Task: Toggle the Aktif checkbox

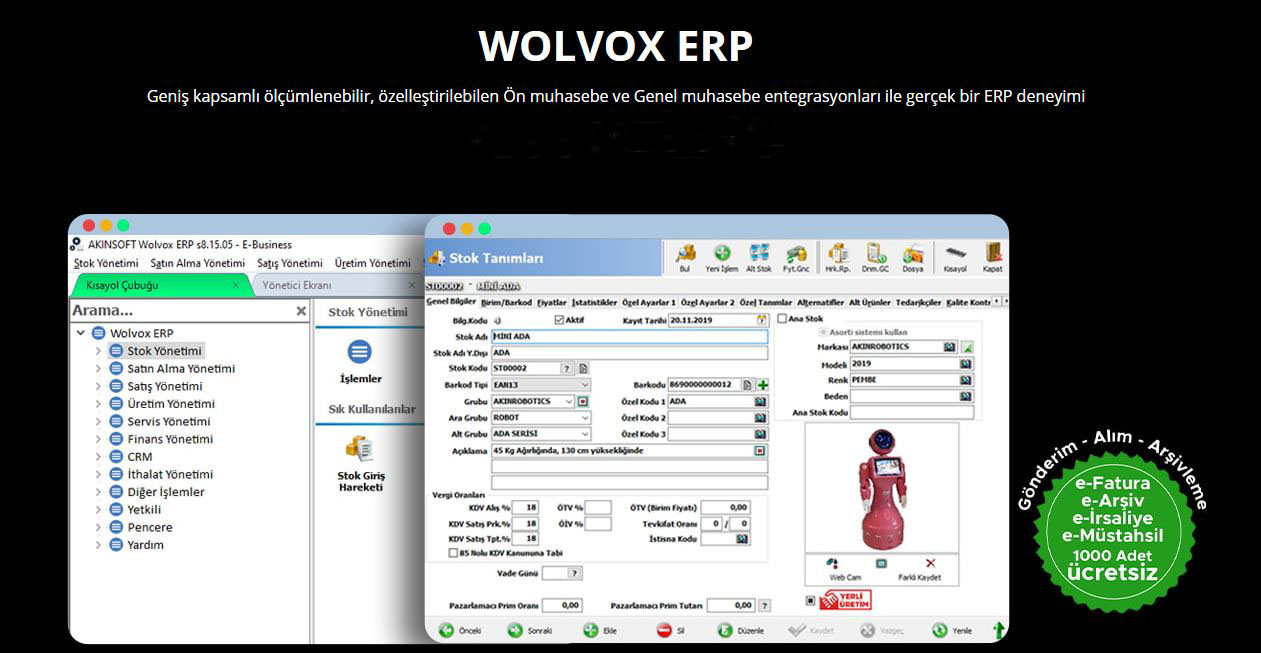Action: click(x=559, y=320)
